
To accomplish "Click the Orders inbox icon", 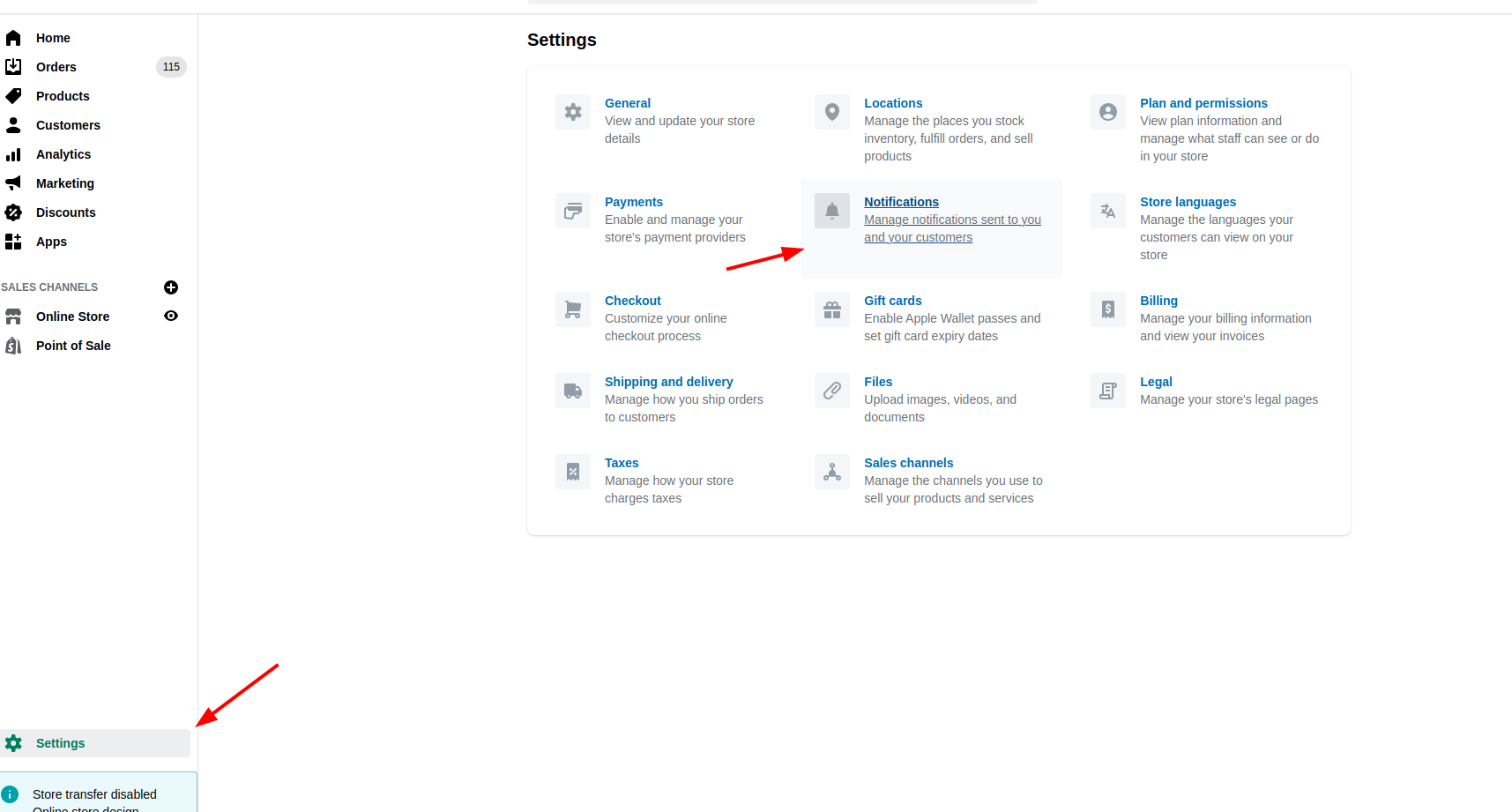I will pos(13,67).
